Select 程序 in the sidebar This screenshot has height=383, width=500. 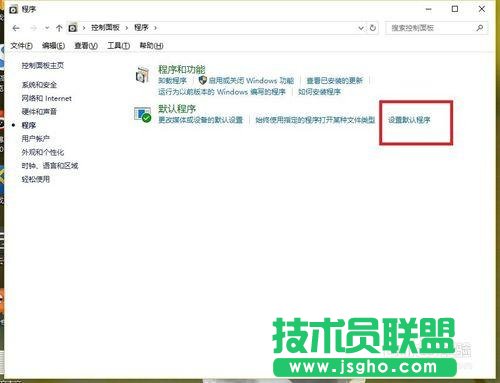point(29,125)
